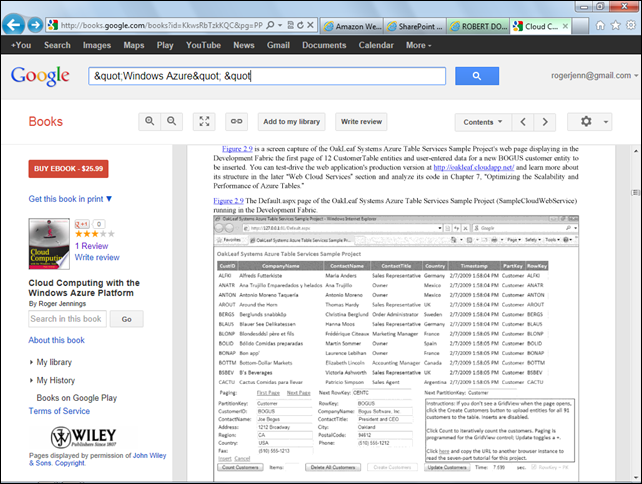Rate the book with the stars
The image size is (642, 484).
coord(95,234)
